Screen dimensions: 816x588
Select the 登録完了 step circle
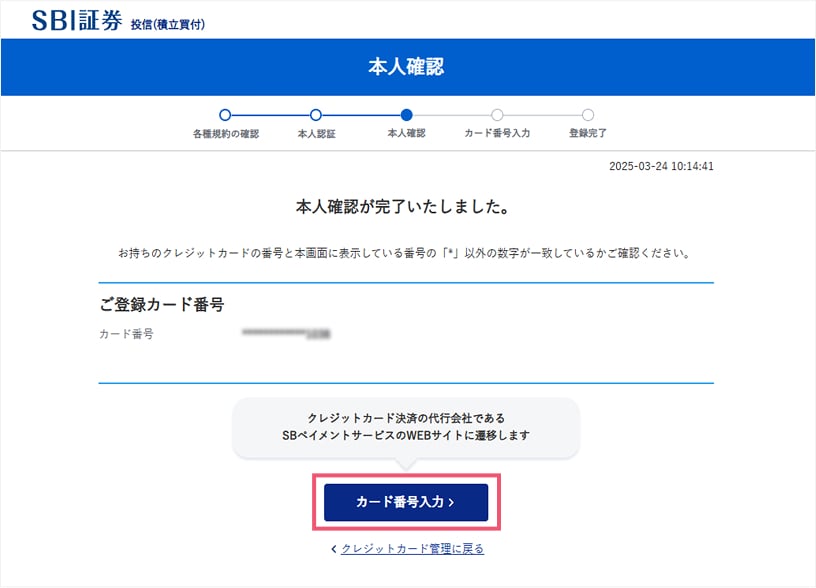[586, 115]
